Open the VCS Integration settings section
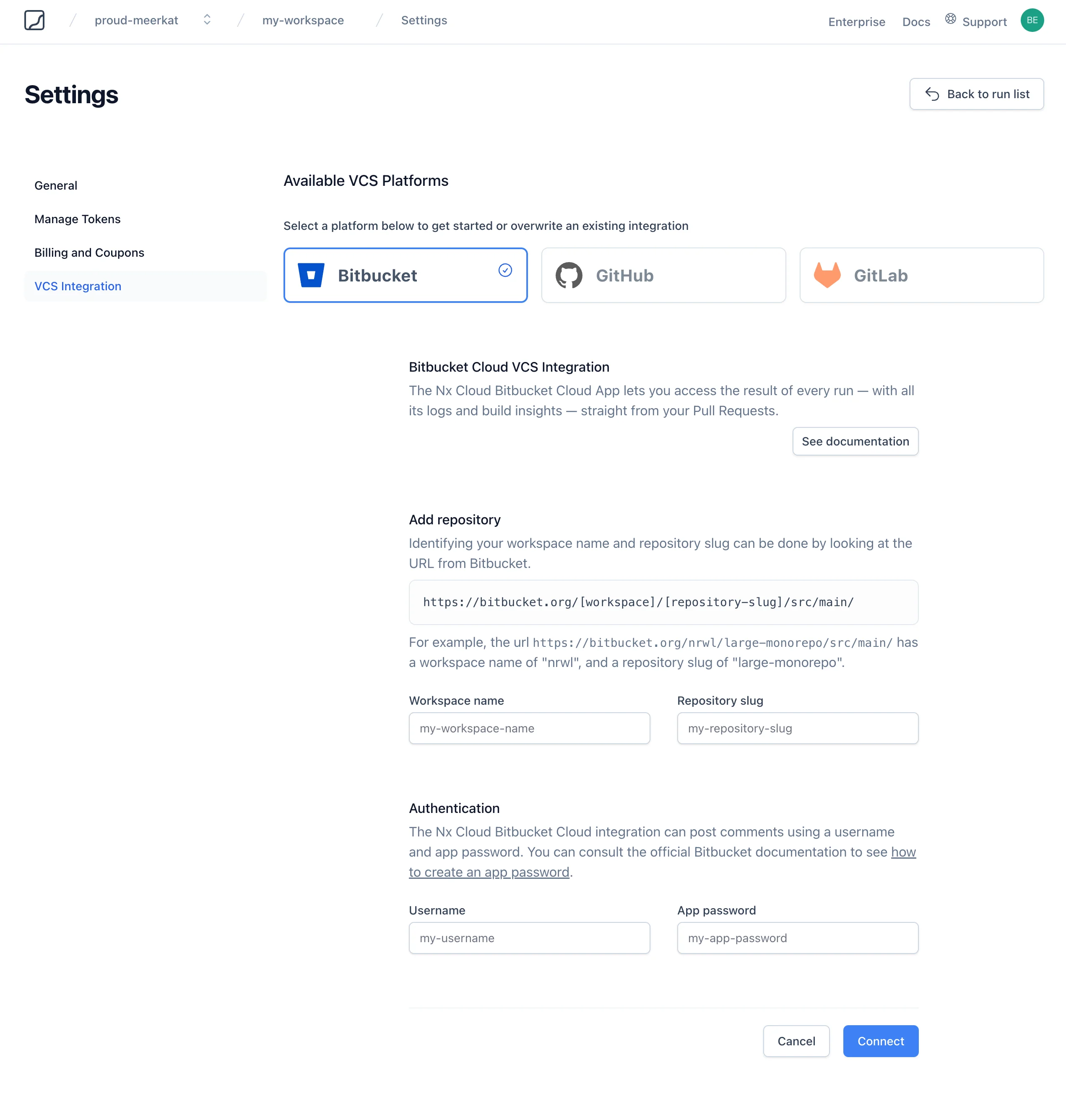 coord(77,286)
